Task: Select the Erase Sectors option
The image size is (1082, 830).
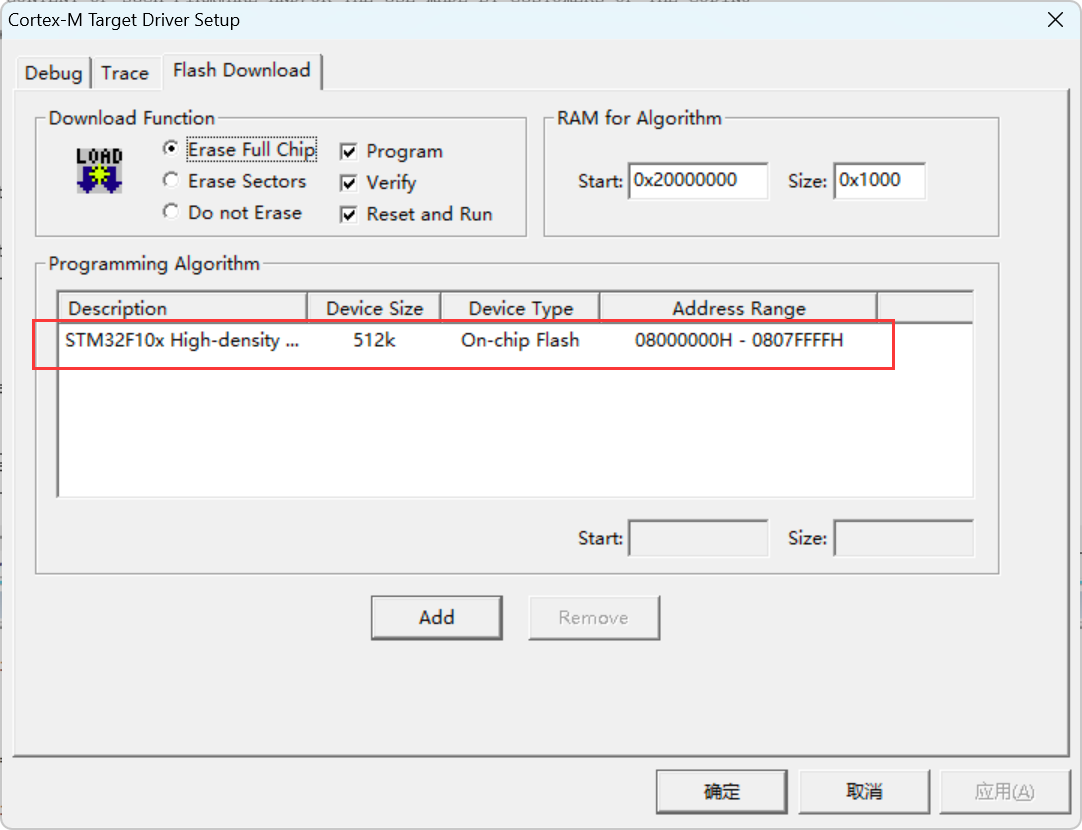Action: tap(171, 181)
